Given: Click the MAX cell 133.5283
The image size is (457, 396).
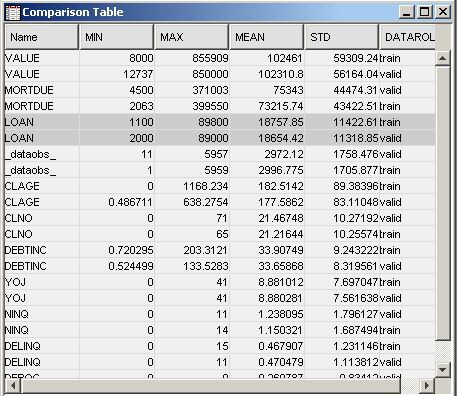Looking at the screenshot, I should click(x=192, y=266).
